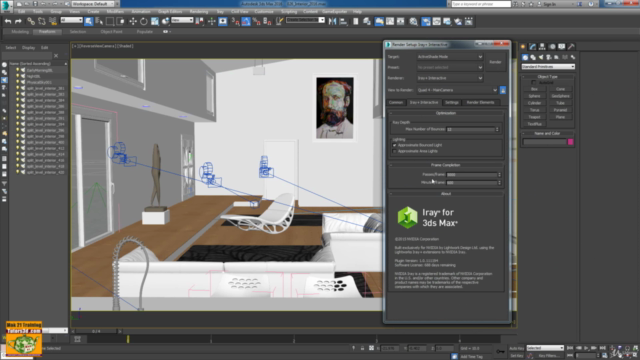Open the selection filter All dropdown
The height and width of the screenshot is (360, 640).
(x=71, y=20)
